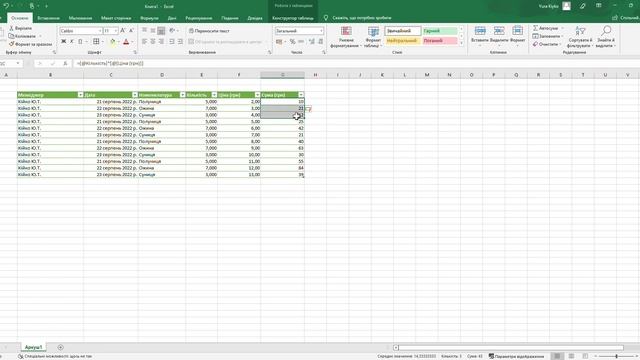Screen dimensions: 640x360
Task: Apply the Нейтральний (Neutral) cell style
Action: coord(403,41)
